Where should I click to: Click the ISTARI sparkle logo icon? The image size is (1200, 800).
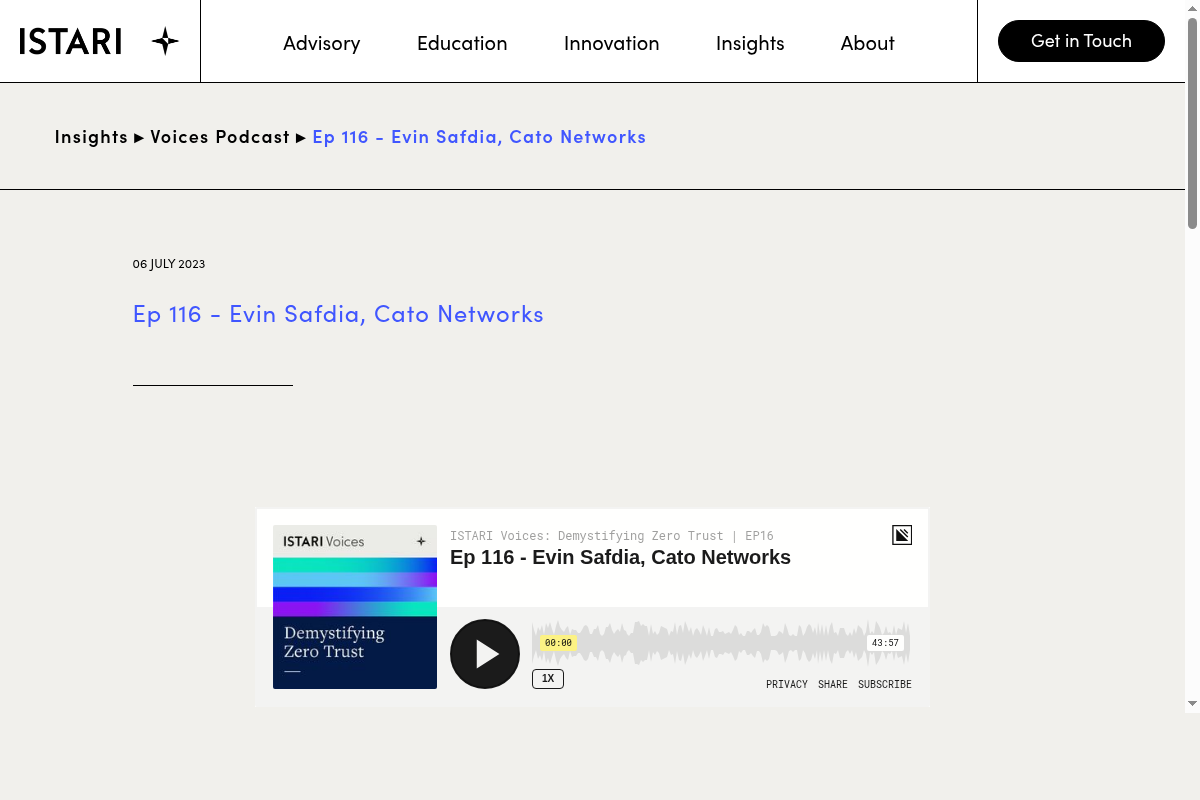coord(163,41)
